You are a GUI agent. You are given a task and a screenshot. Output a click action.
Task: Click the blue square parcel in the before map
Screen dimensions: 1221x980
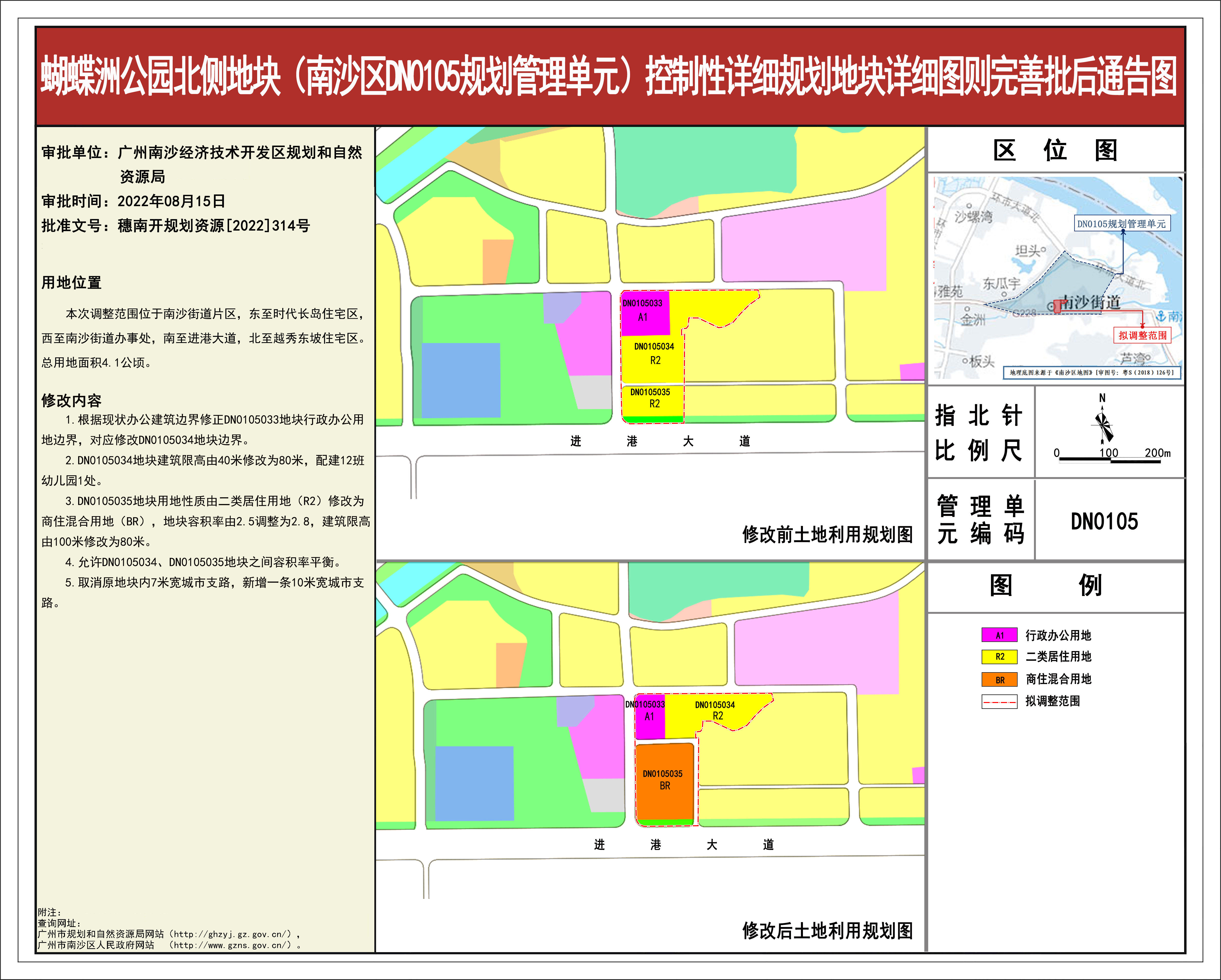[461, 380]
